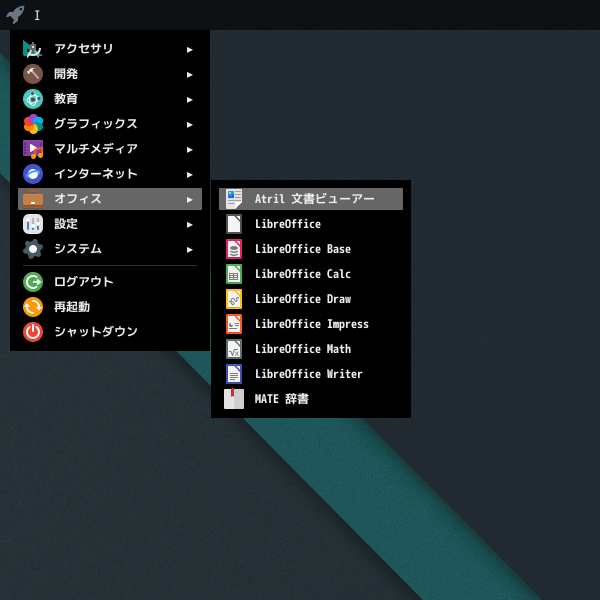Expand the グラフィックス submenu arrow
Viewport: 600px width, 600px height.
pyautogui.click(x=189, y=125)
